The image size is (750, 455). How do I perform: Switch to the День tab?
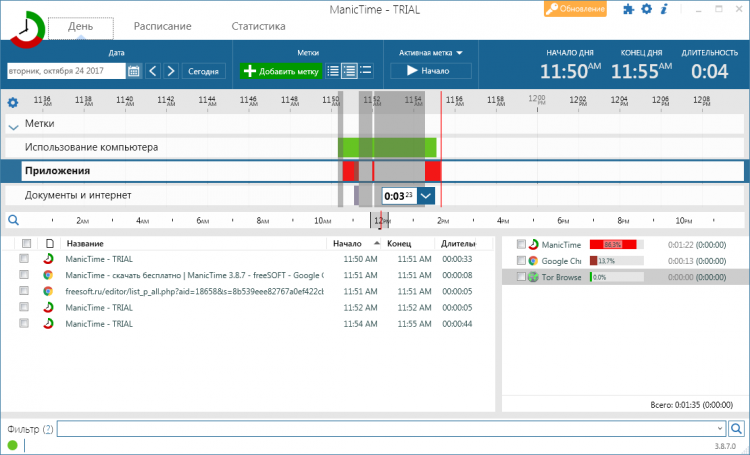(x=80, y=26)
